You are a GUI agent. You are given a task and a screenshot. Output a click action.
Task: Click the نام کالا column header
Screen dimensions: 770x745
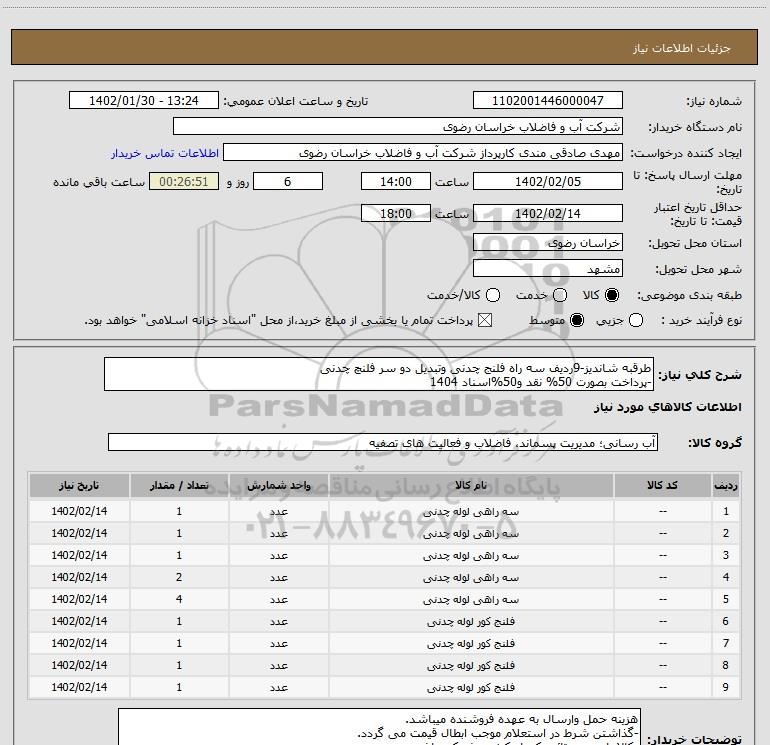pyautogui.click(x=470, y=485)
